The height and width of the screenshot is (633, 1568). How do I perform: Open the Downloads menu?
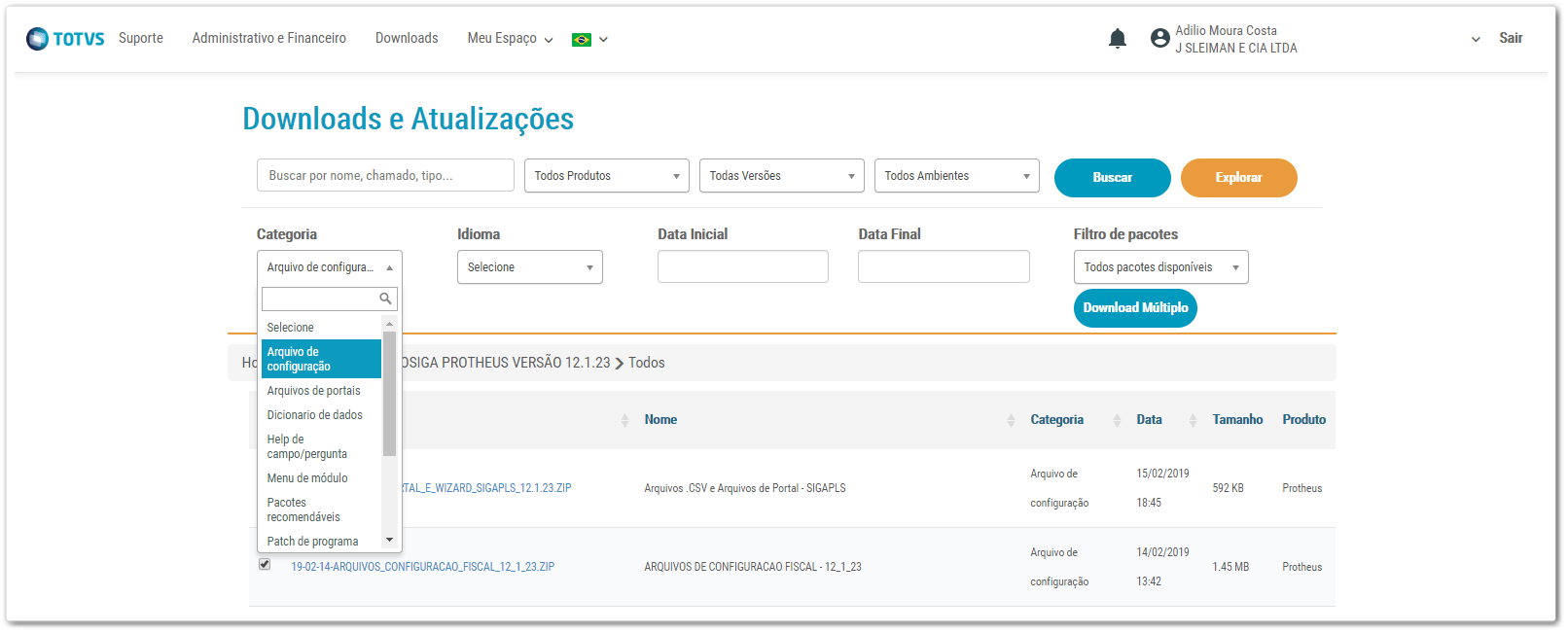[407, 38]
